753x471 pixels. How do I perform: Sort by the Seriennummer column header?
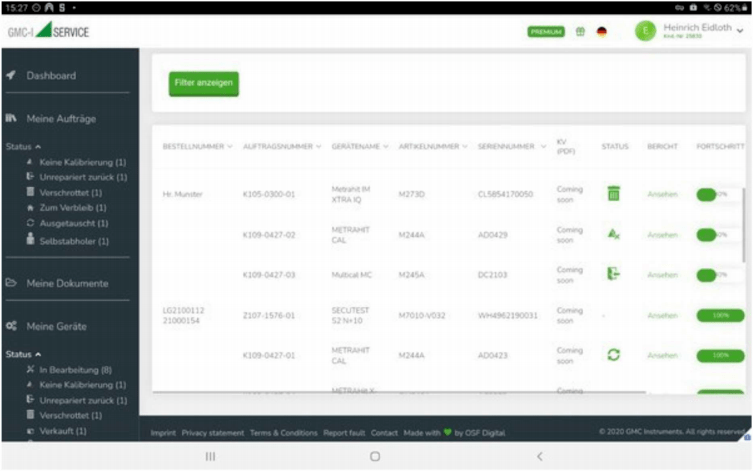(512, 147)
